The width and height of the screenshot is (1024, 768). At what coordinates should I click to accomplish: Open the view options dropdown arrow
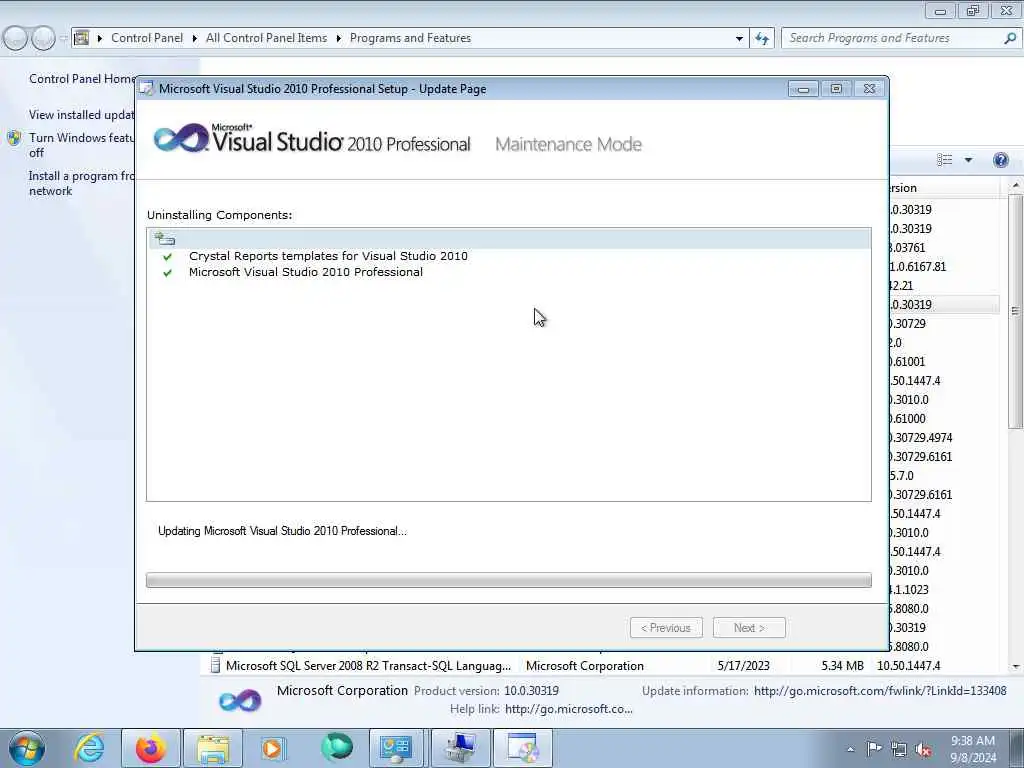968,160
